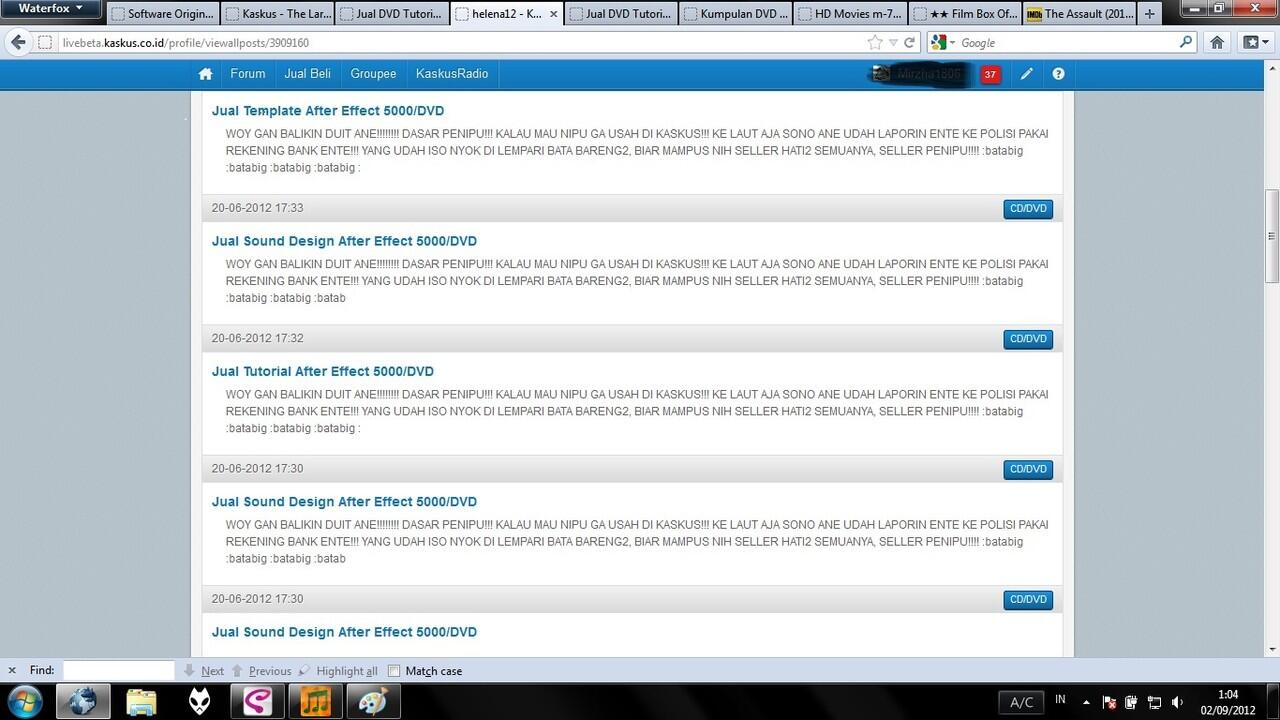Go to the Kaskus home icon

[206, 74]
